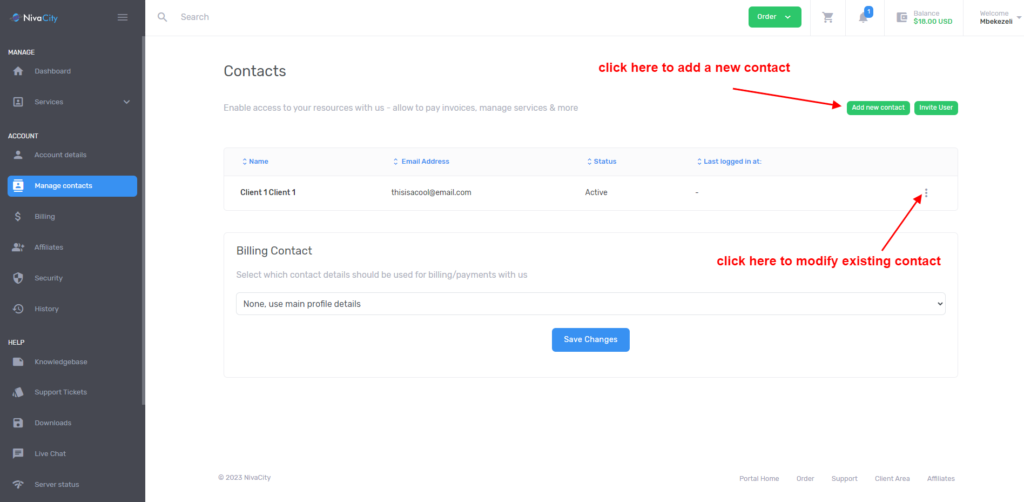Sort contacts by Name column
The width and height of the screenshot is (1024, 502).
pos(258,161)
